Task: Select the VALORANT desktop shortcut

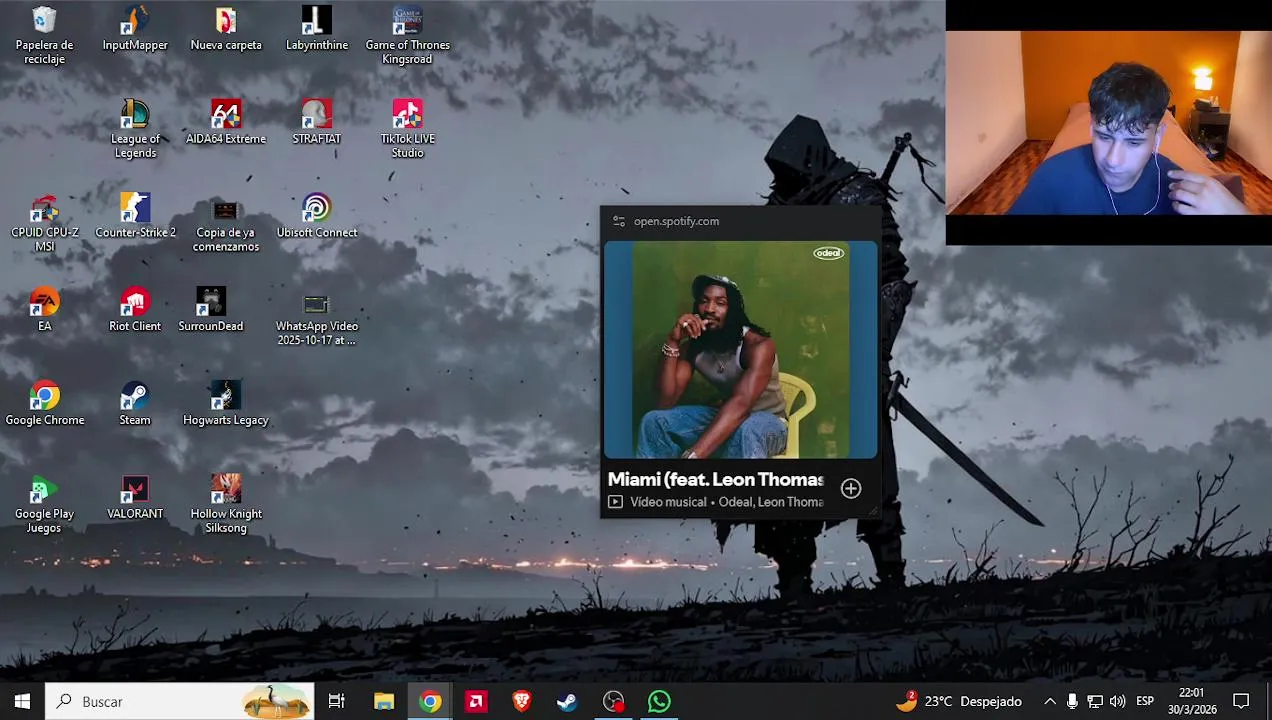Action: [x=135, y=497]
